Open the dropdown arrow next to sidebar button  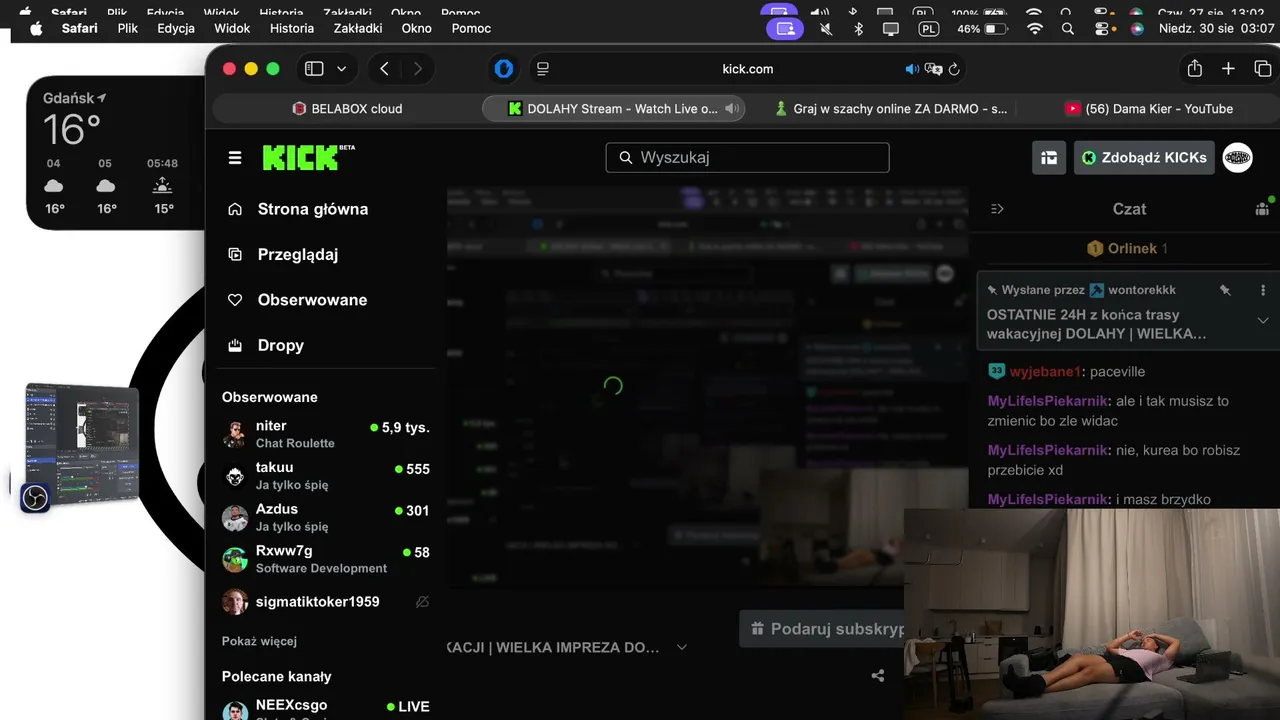point(342,69)
